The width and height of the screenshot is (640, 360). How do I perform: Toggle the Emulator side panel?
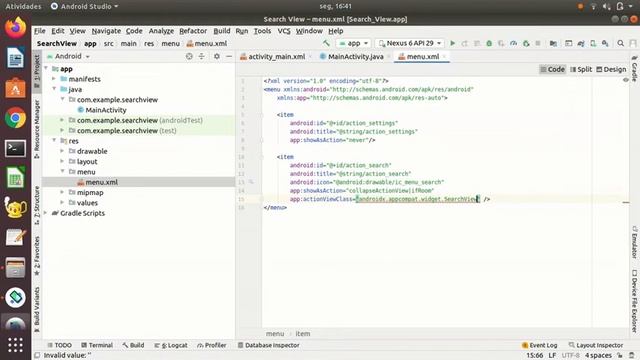[635, 242]
